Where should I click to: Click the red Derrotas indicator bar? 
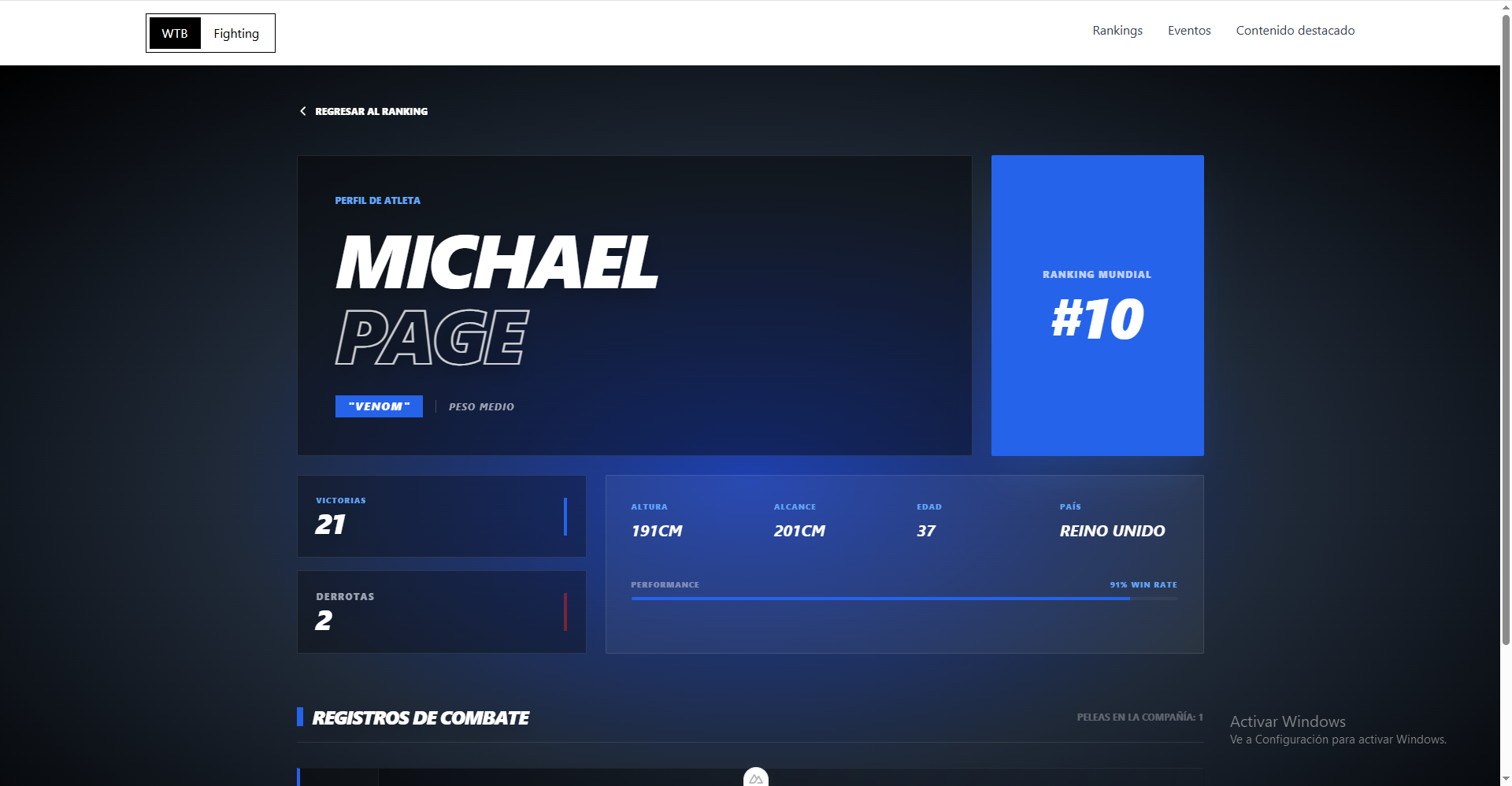[x=565, y=612]
